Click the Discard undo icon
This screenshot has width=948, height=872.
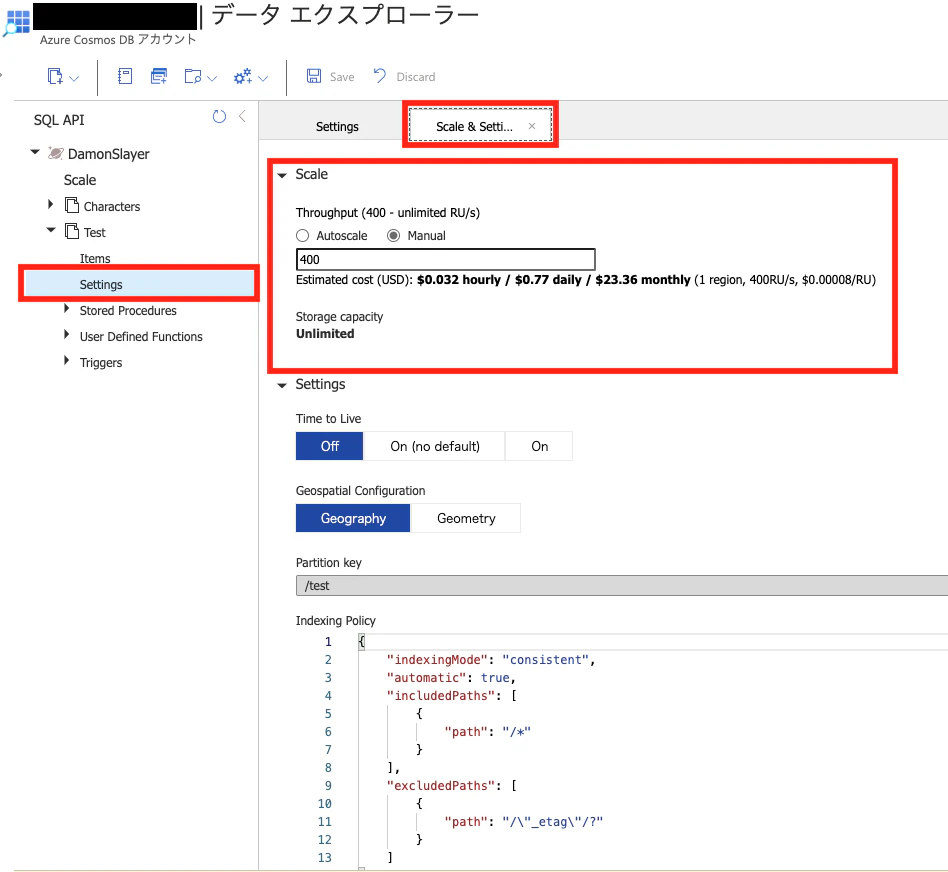coord(380,76)
